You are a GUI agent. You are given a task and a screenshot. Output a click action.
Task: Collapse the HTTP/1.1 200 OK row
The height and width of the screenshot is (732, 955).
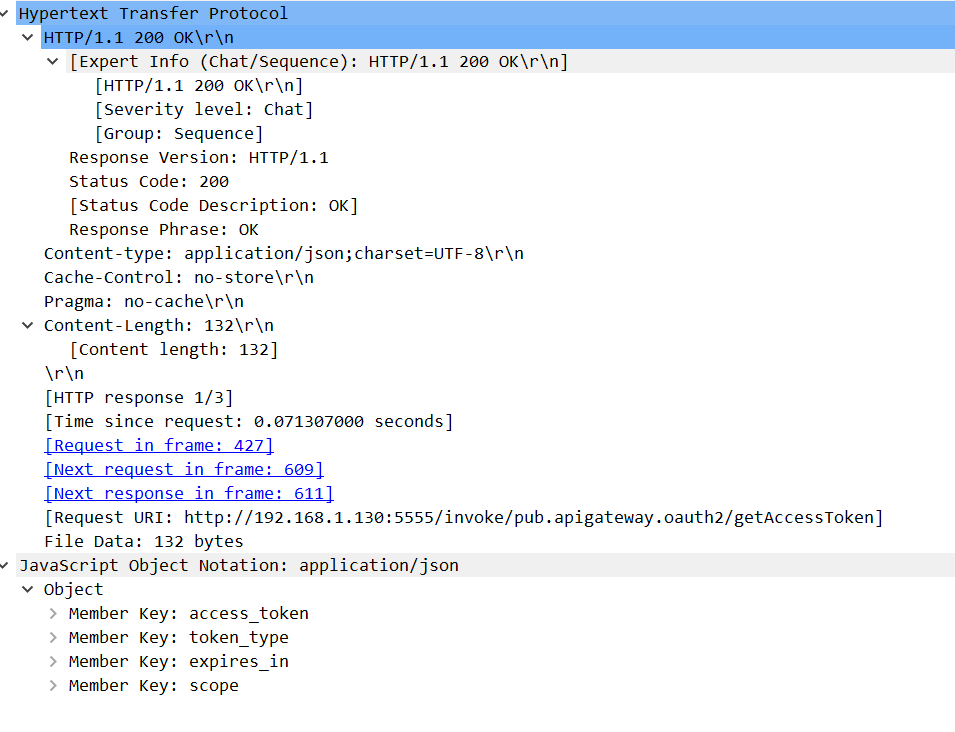coord(28,38)
